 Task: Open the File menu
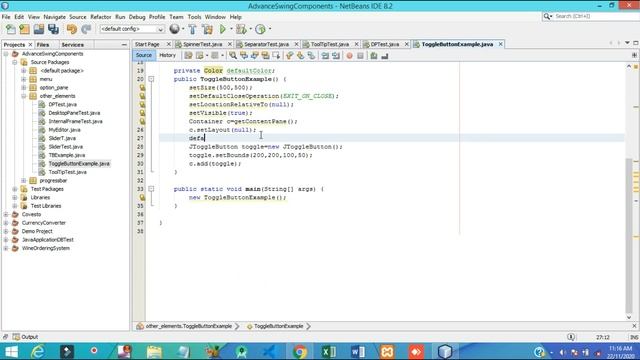tap(6, 17)
